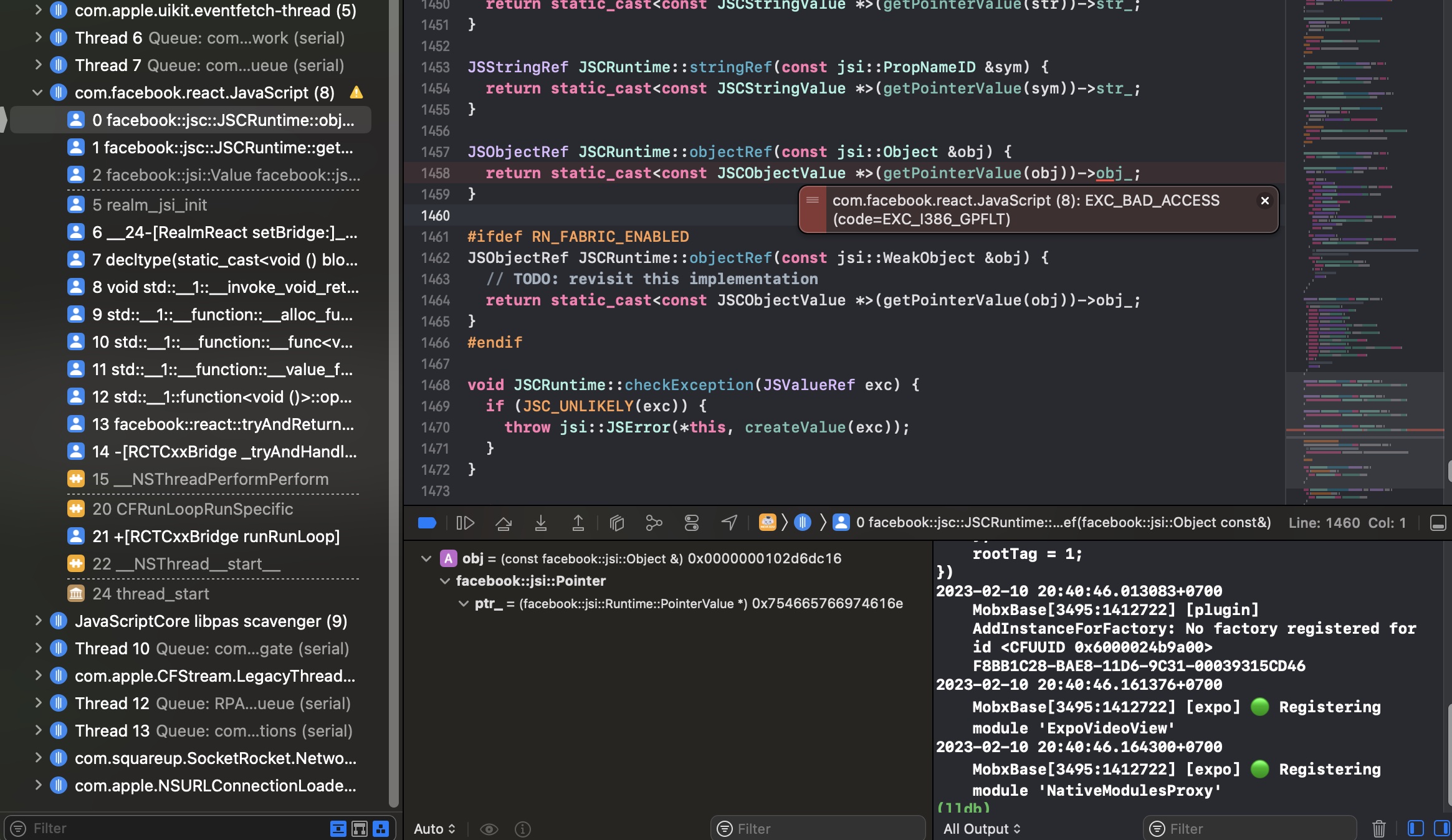Screen dimensions: 1452x840
Task: Select frame 0 facebook::jsc::JSCRuntime::obj
Action: point(191,120)
